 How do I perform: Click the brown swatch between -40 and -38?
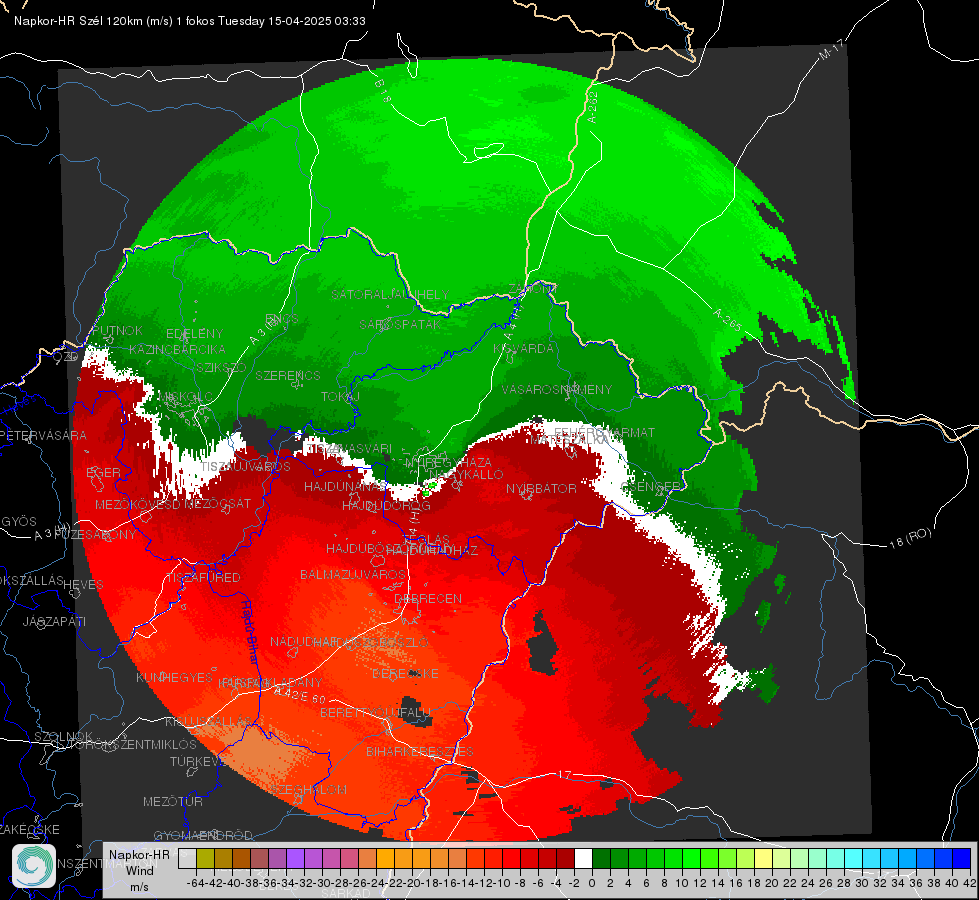pos(241,859)
